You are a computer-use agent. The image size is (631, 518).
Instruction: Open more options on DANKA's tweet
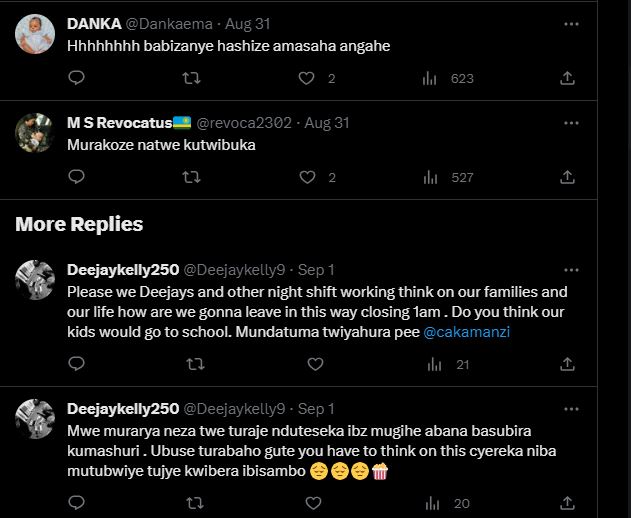pyautogui.click(x=571, y=23)
